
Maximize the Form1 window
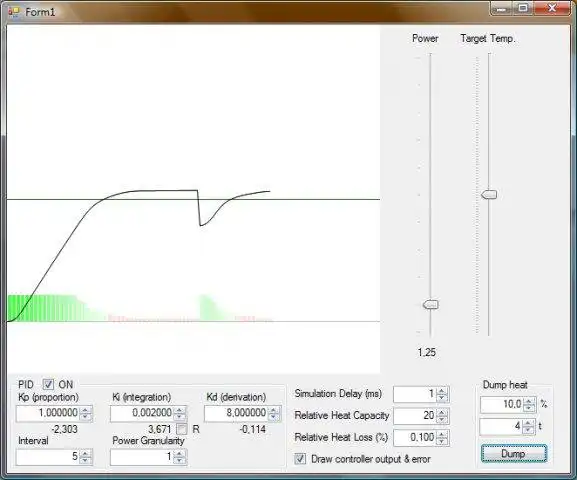523,8
